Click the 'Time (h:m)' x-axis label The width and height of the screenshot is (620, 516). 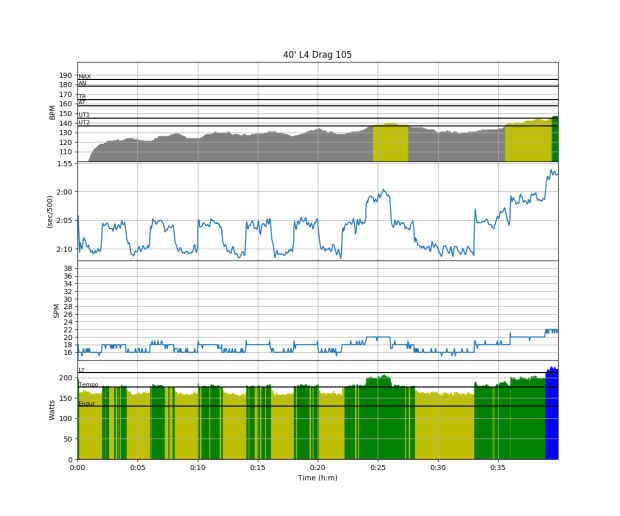pyautogui.click(x=317, y=478)
